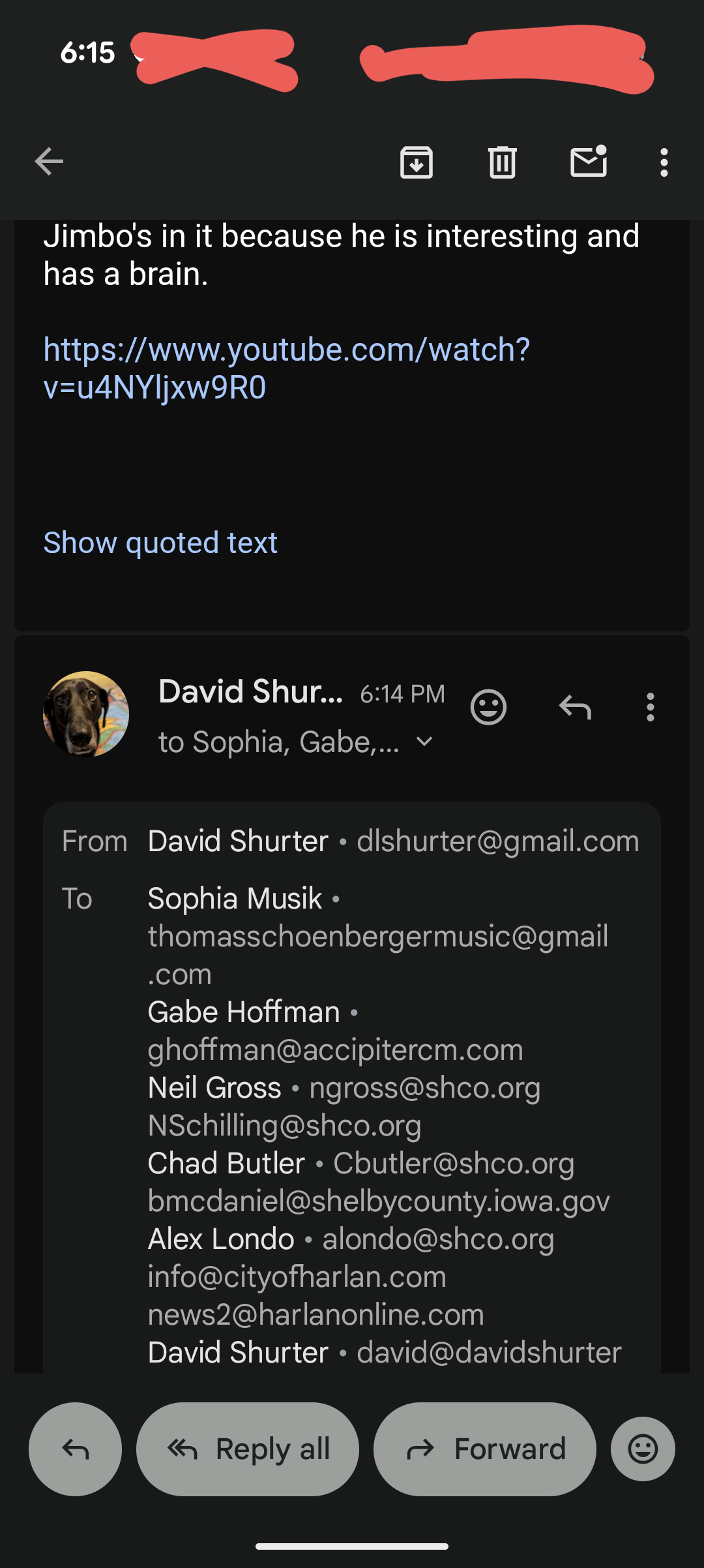The width and height of the screenshot is (704, 1568).
Task: Tap the home gesture bar
Action: pyautogui.click(x=352, y=1546)
